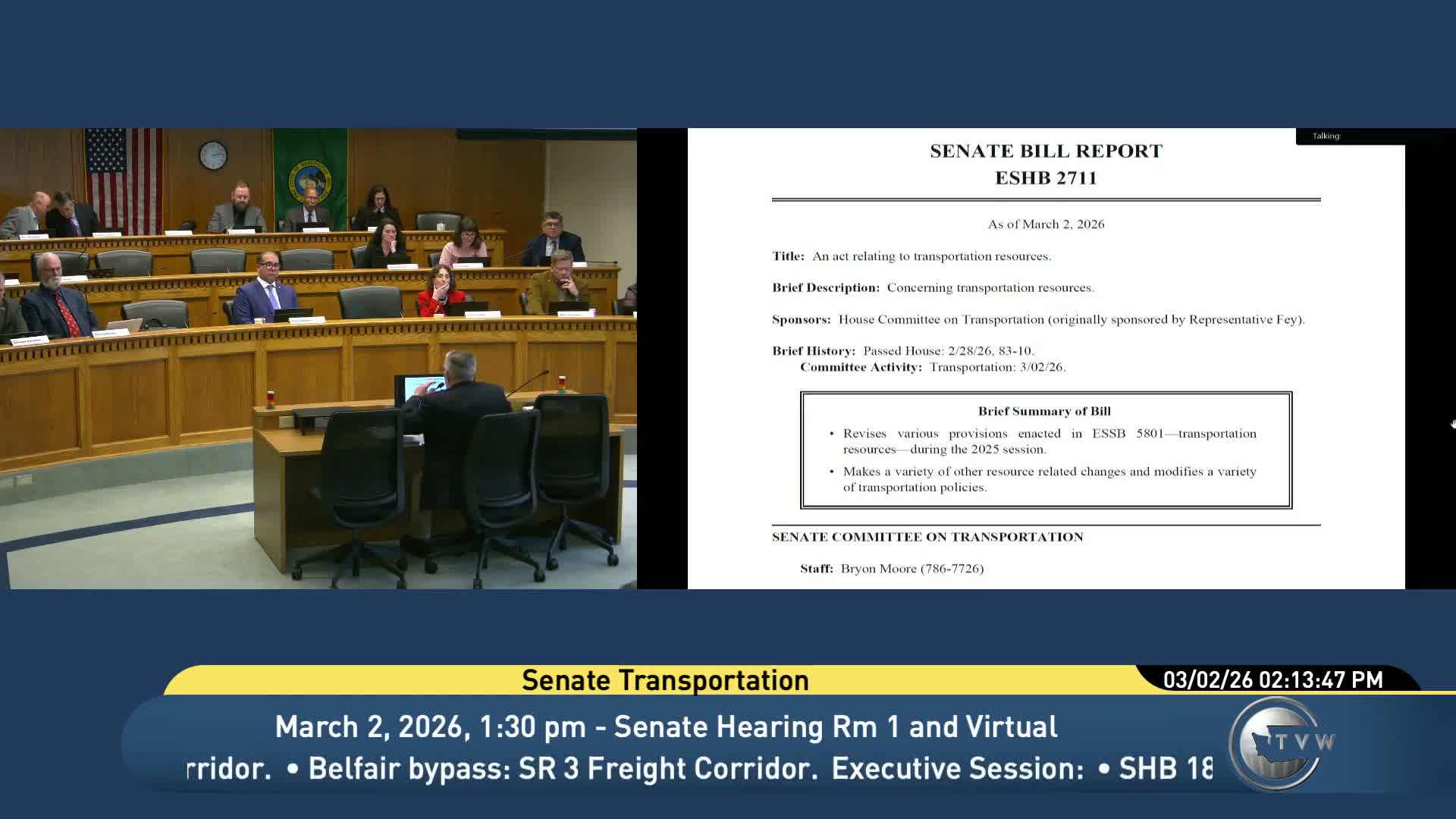Click the 'SENATE BILL REPORT' document heading

click(1046, 151)
